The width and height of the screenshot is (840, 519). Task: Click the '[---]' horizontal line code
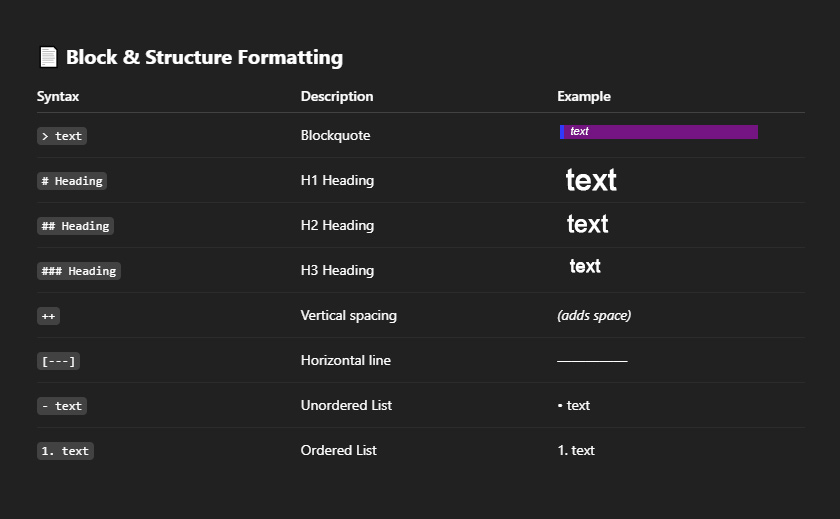pyautogui.click(x=58, y=361)
